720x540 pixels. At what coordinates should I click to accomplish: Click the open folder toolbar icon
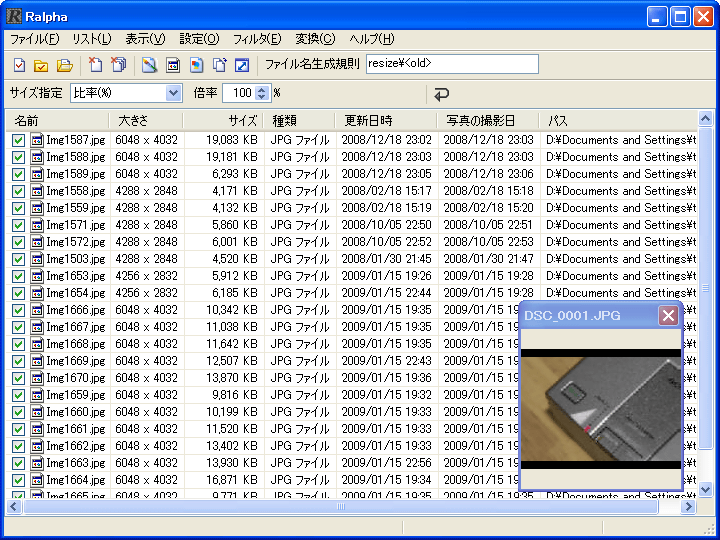(x=64, y=66)
